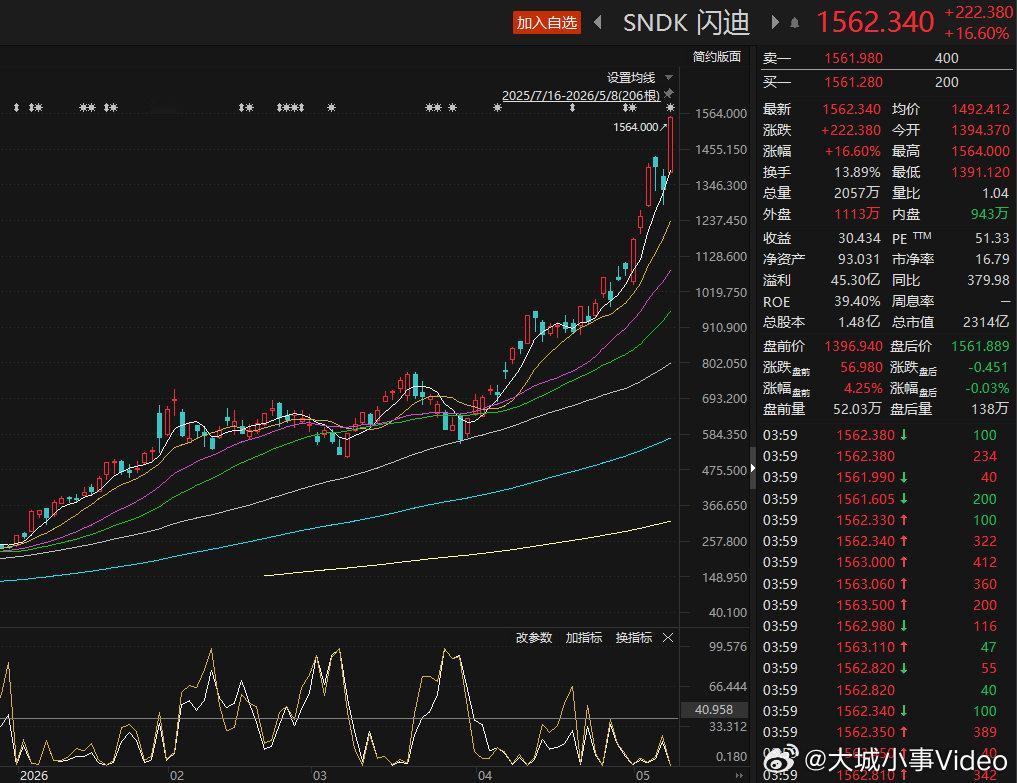
Task: Click the 总市值 value 2314亿
Action: click(x=987, y=322)
